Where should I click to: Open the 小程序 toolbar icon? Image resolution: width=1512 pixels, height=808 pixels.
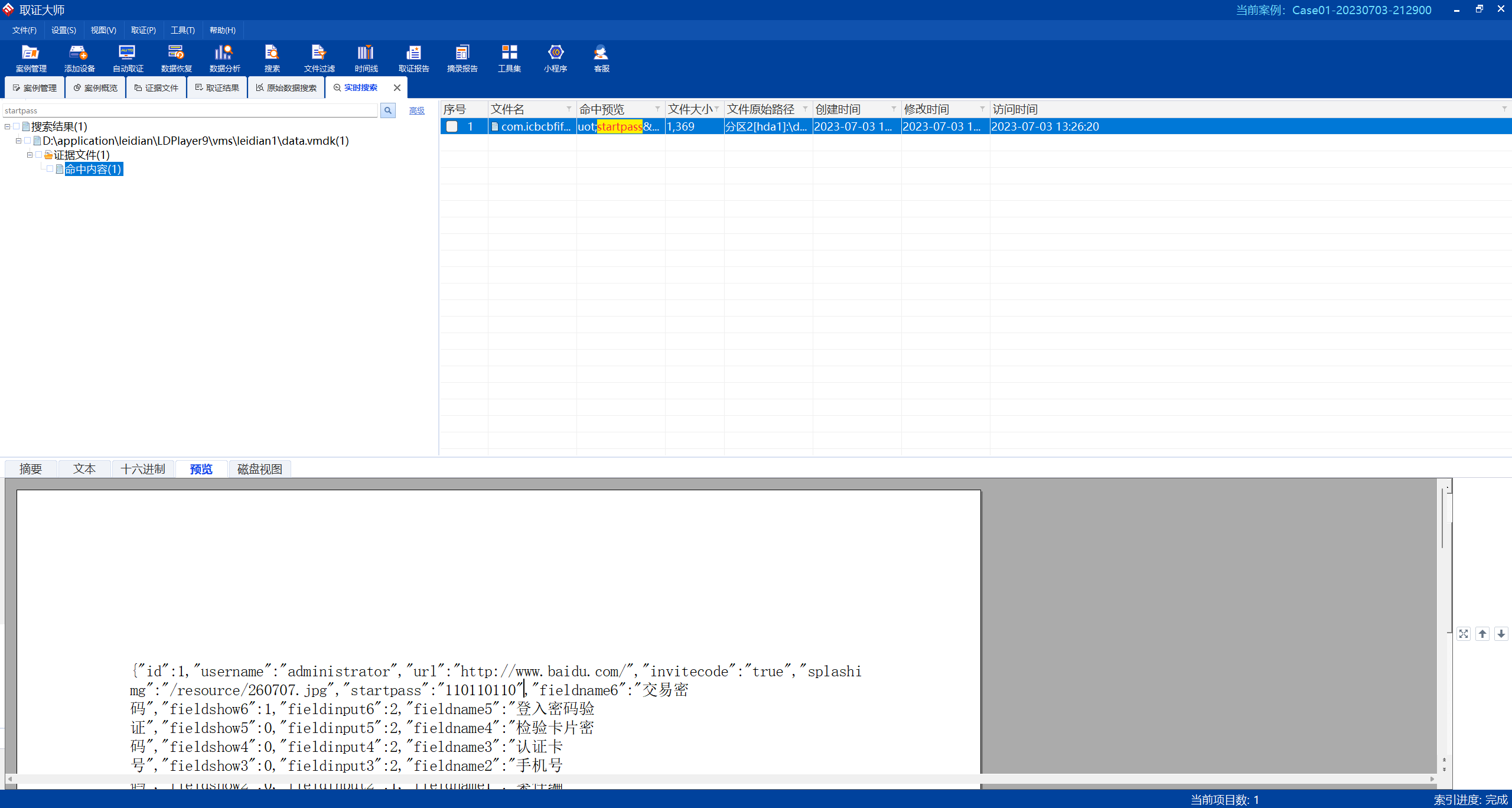(x=555, y=58)
